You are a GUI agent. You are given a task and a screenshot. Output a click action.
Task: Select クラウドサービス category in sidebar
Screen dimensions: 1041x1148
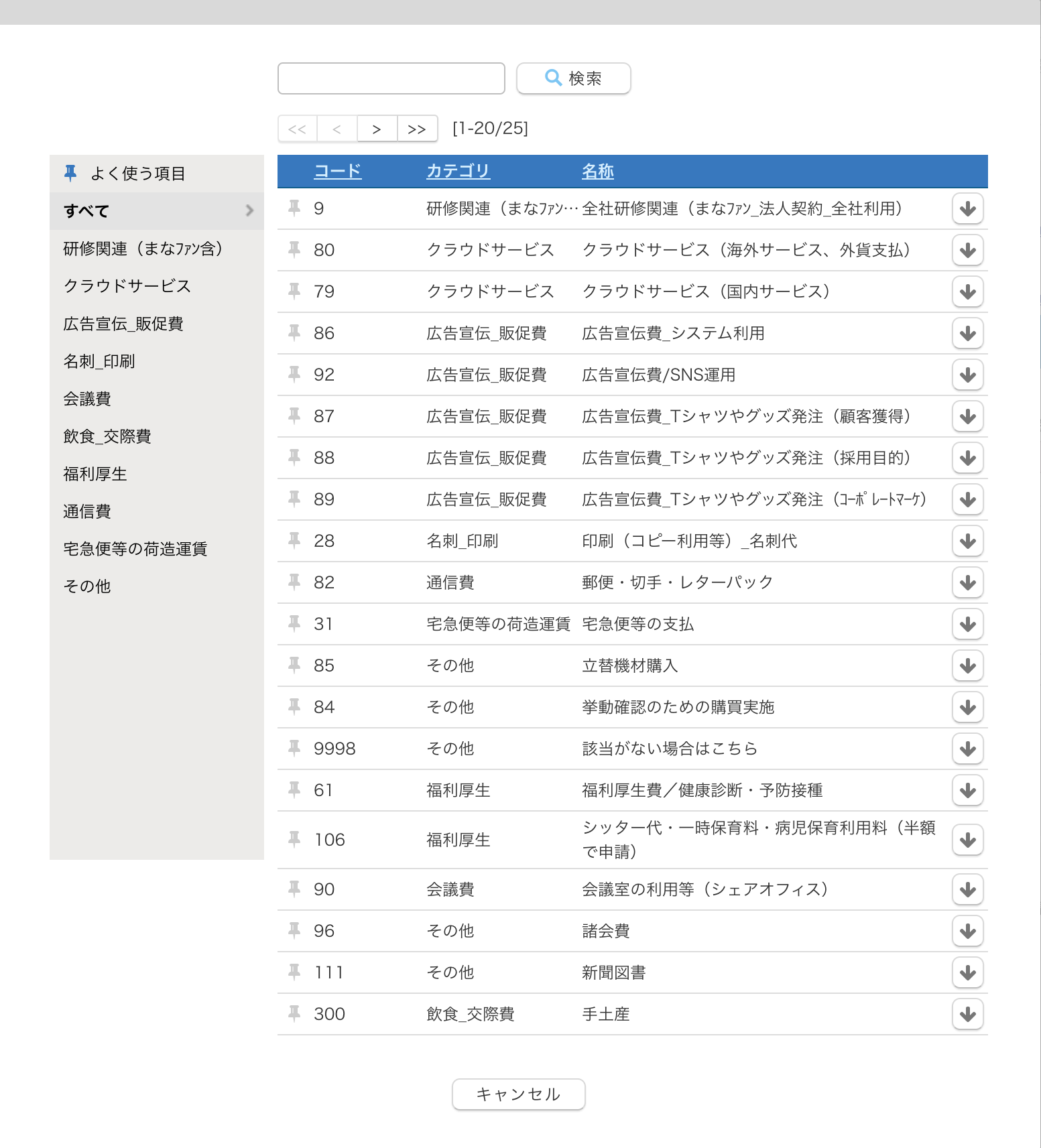point(127,286)
